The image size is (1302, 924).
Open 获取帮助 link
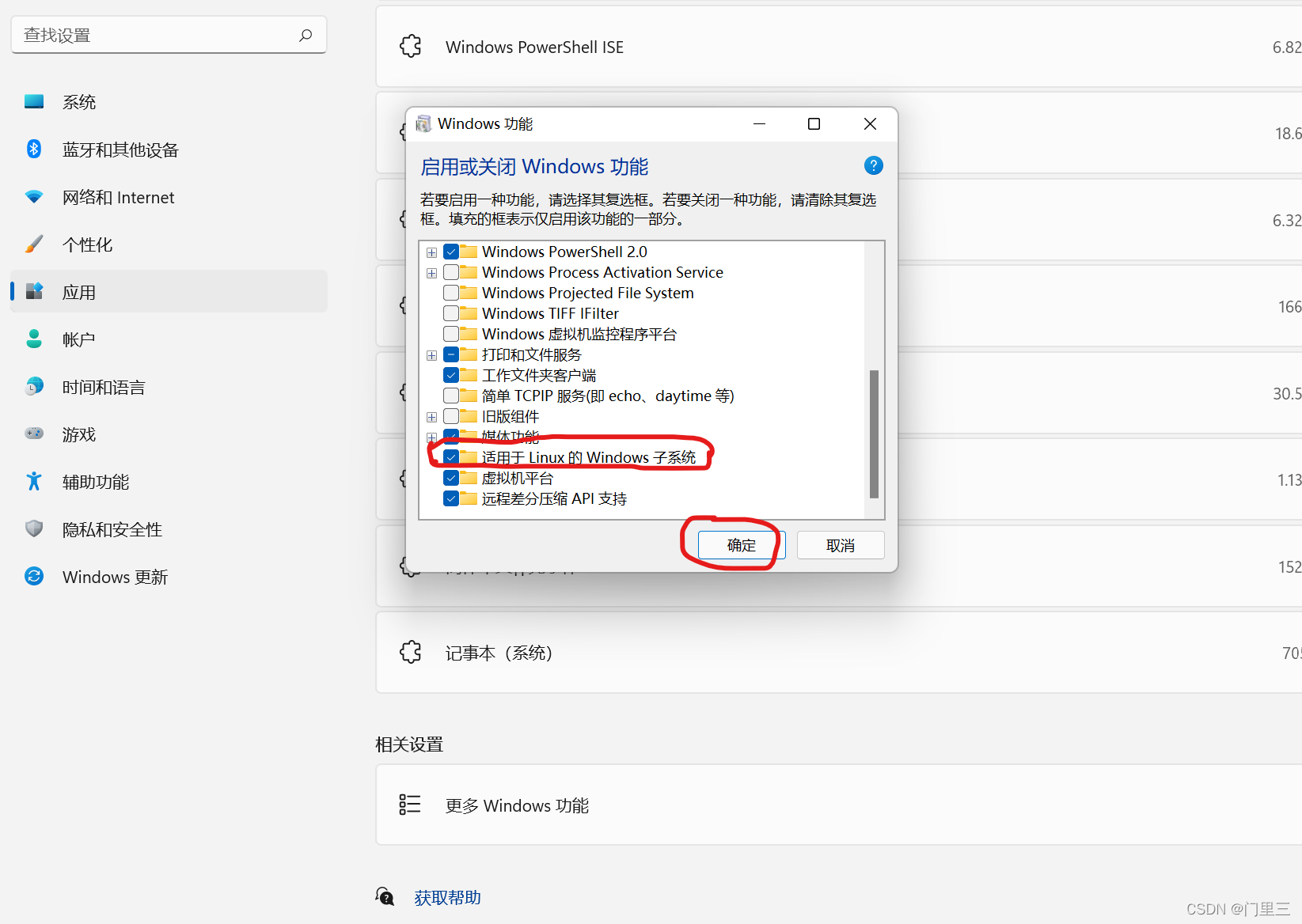coord(447,898)
